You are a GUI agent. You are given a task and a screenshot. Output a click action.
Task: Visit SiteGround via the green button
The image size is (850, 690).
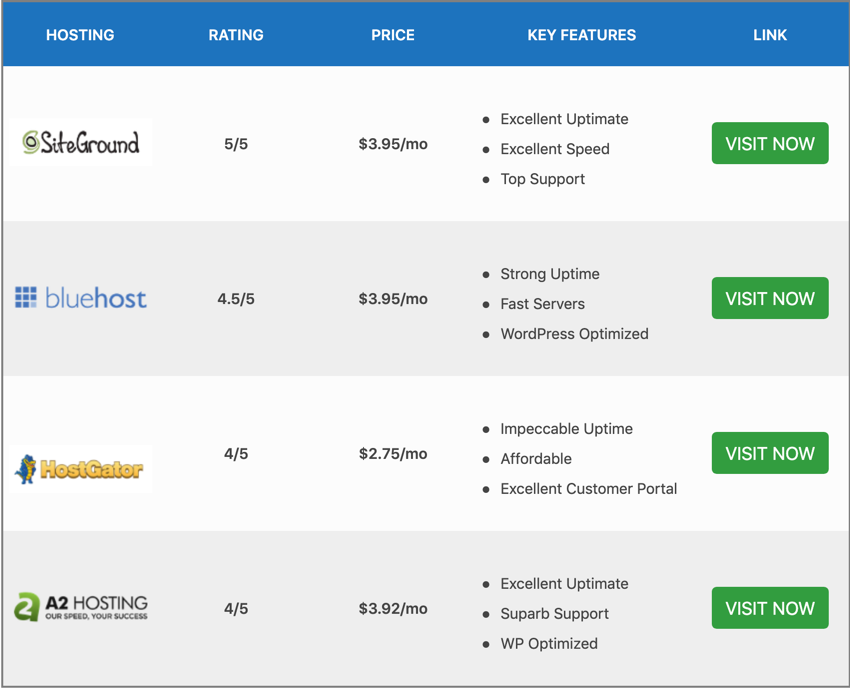coord(770,143)
